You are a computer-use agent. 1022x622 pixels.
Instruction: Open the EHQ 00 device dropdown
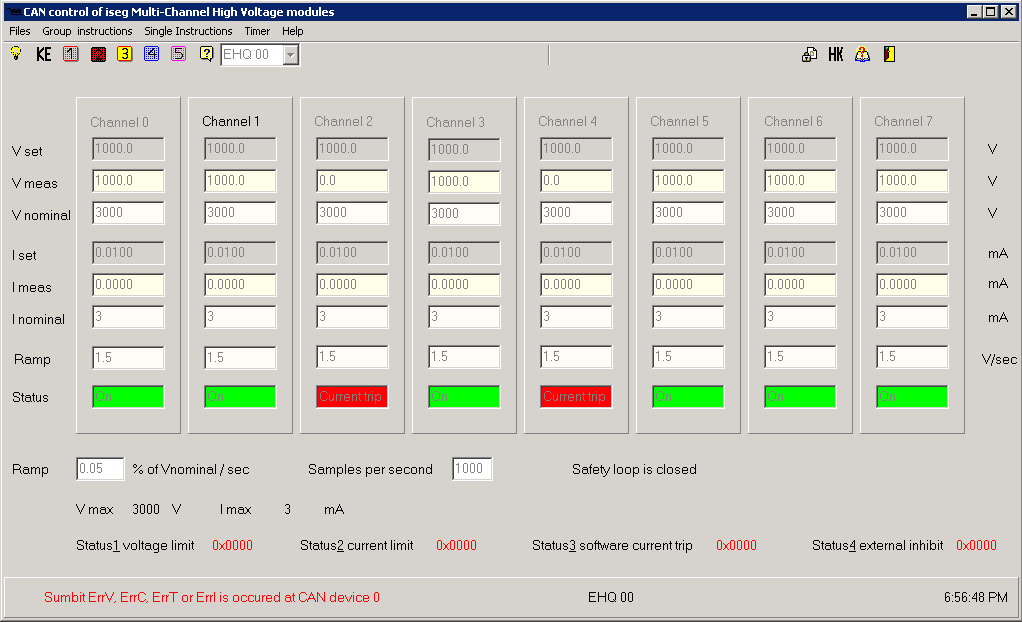(x=291, y=55)
